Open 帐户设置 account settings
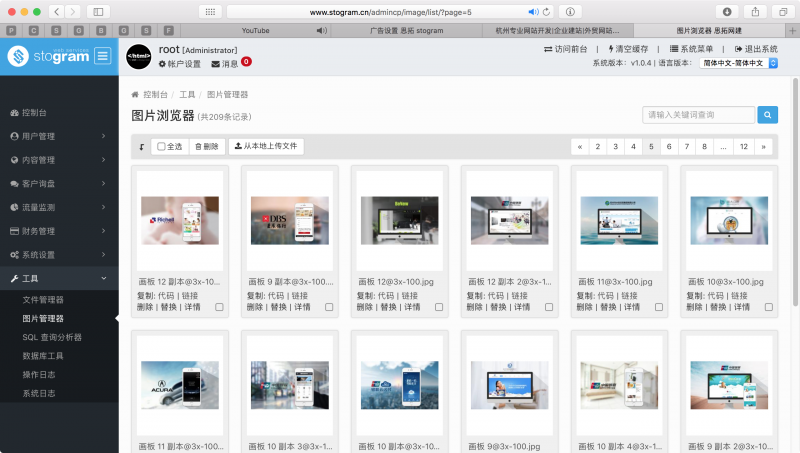The image size is (800, 453). (180, 64)
